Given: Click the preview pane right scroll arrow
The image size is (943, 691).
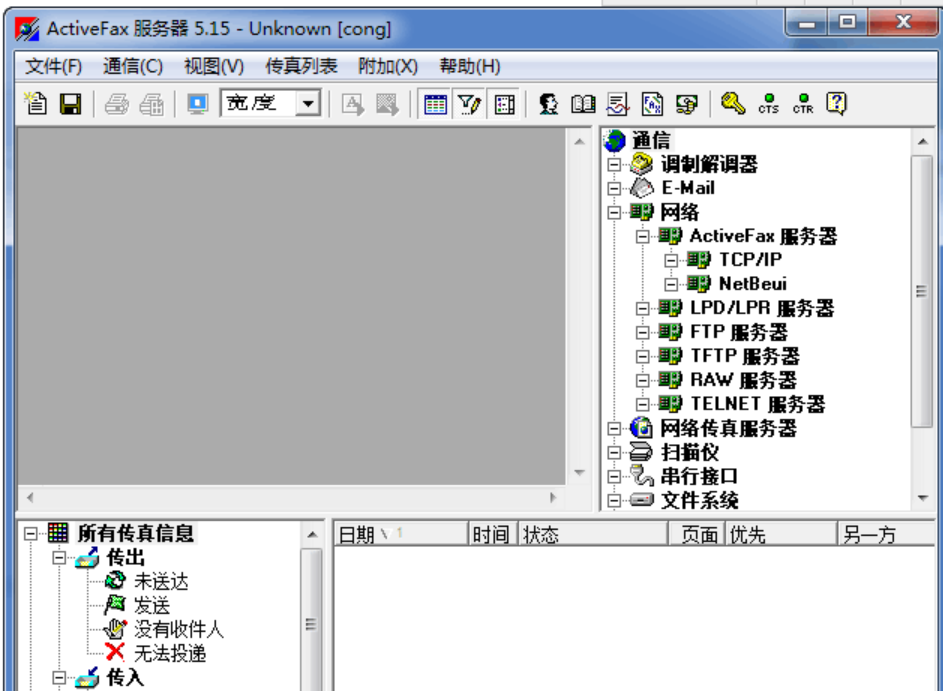Looking at the screenshot, I should (x=553, y=497).
